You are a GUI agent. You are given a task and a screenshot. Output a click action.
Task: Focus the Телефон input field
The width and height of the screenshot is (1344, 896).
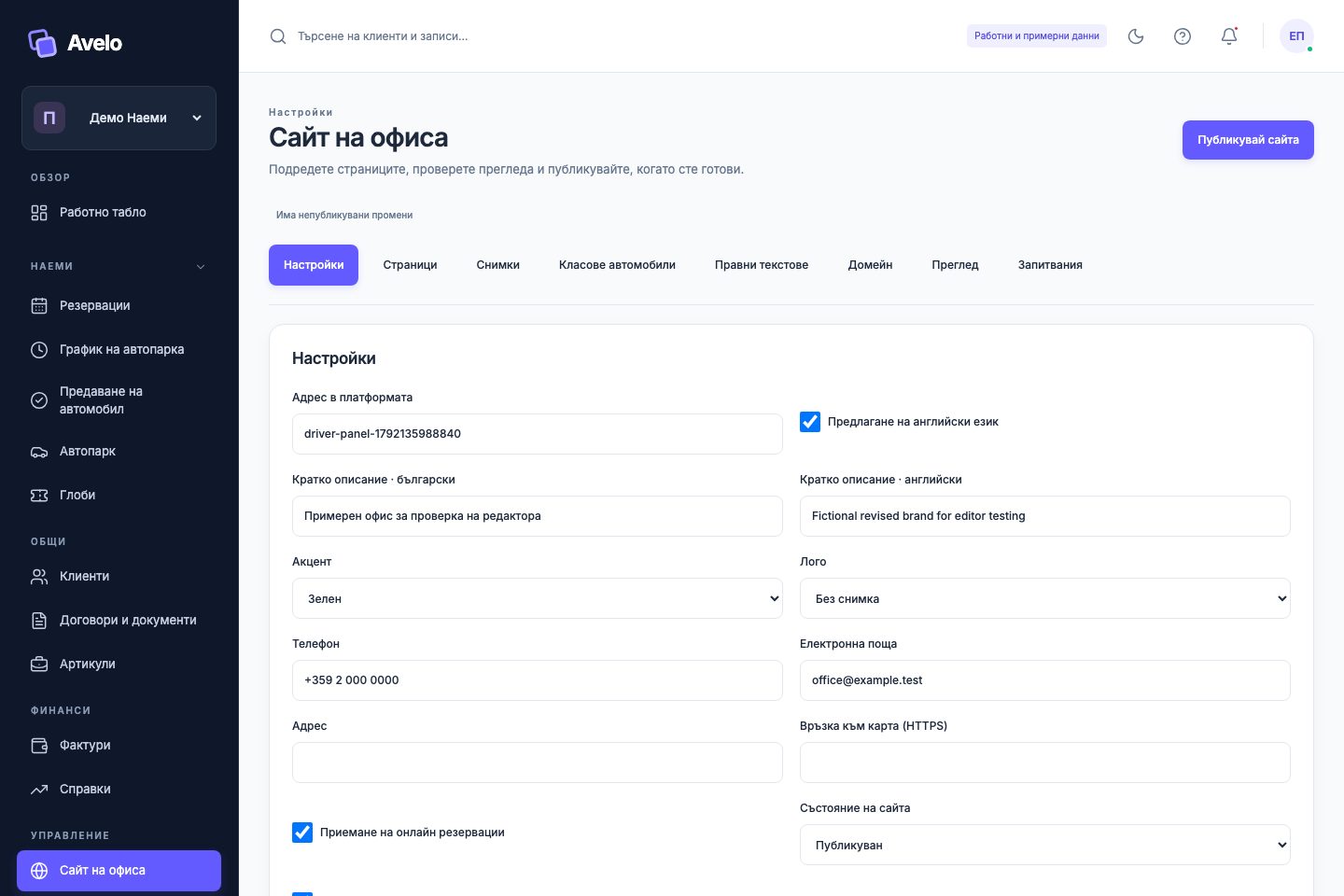pos(538,680)
